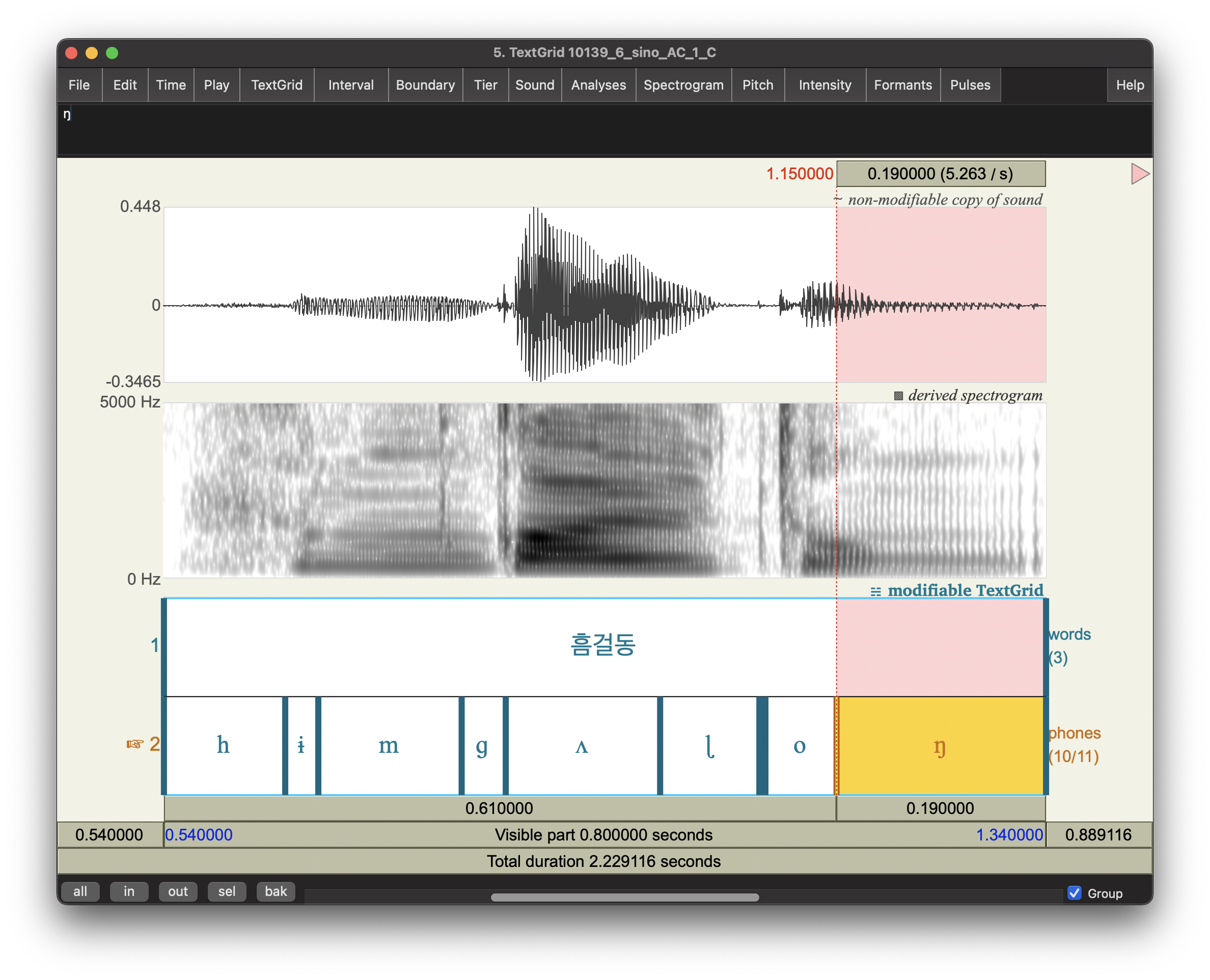
Task: Click the derived spectrogram label icon
Action: pyautogui.click(x=898, y=396)
